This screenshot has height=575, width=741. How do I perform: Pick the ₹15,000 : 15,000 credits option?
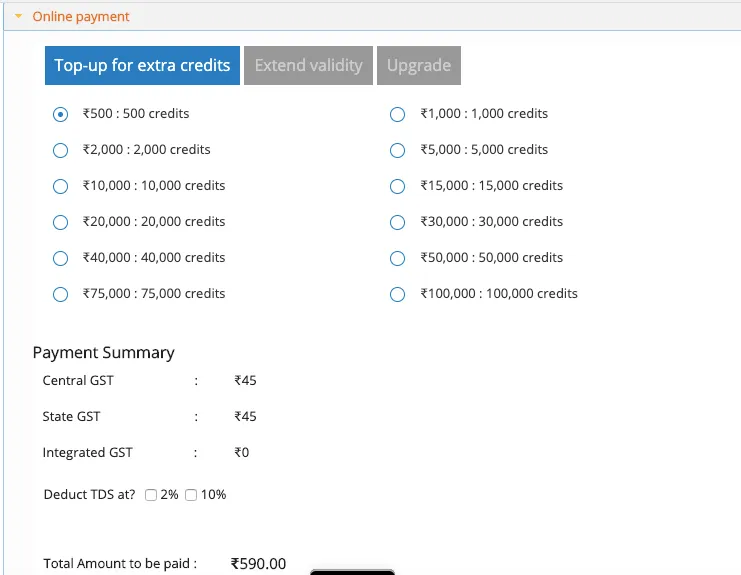(x=397, y=186)
